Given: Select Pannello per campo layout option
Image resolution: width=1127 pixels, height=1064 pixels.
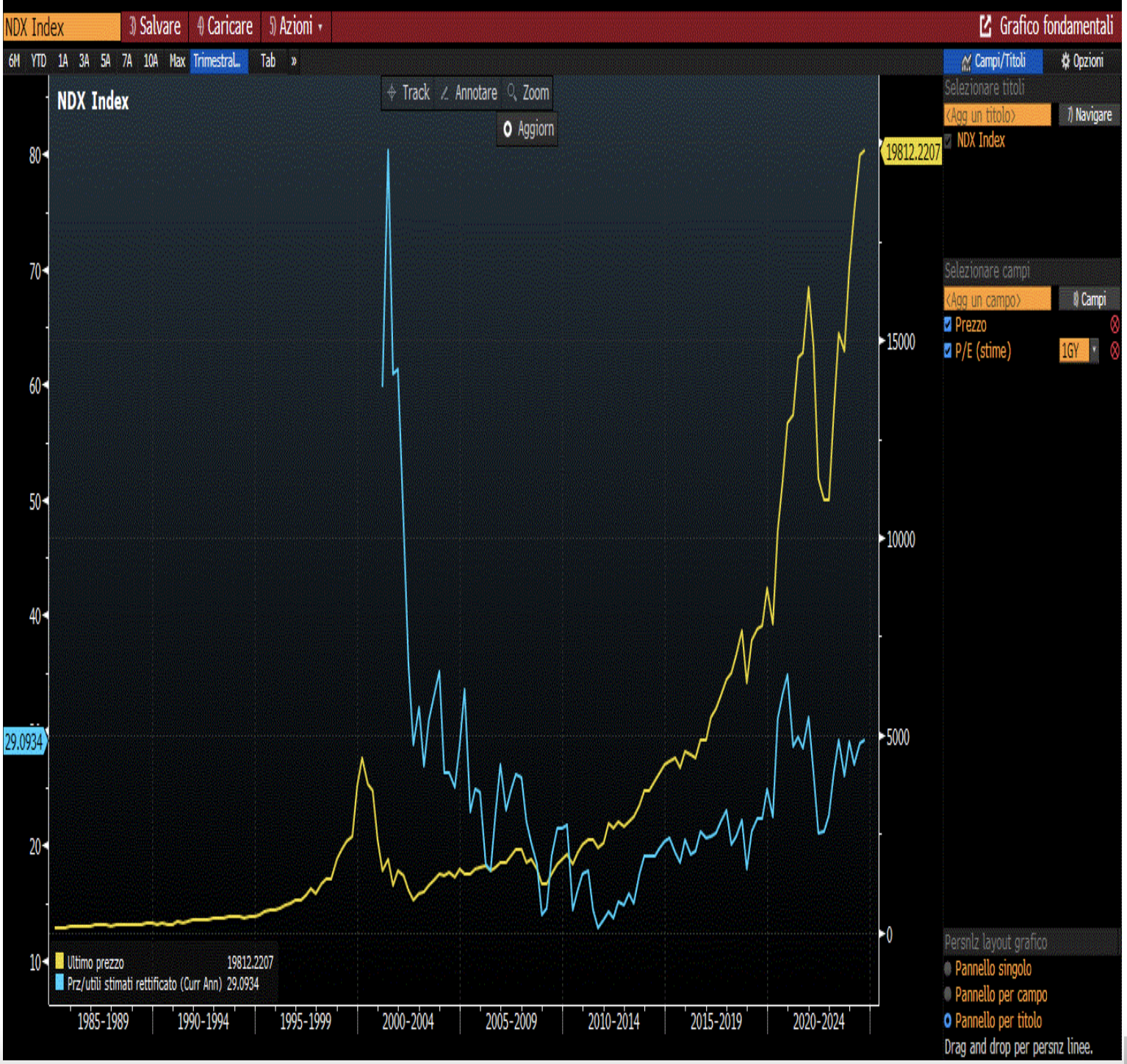Looking at the screenshot, I should coord(948,994).
